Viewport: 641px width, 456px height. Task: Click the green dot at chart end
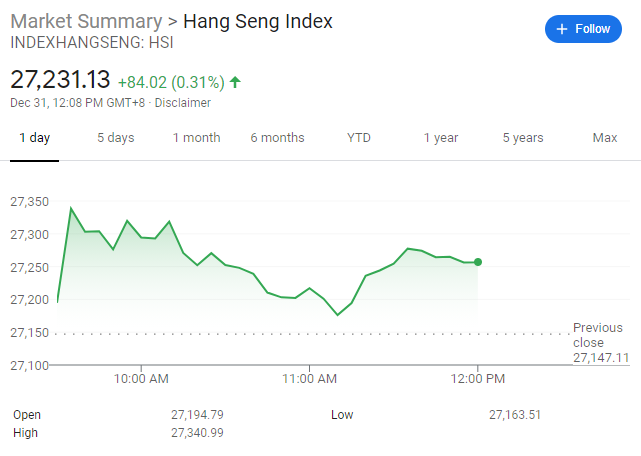click(x=478, y=262)
